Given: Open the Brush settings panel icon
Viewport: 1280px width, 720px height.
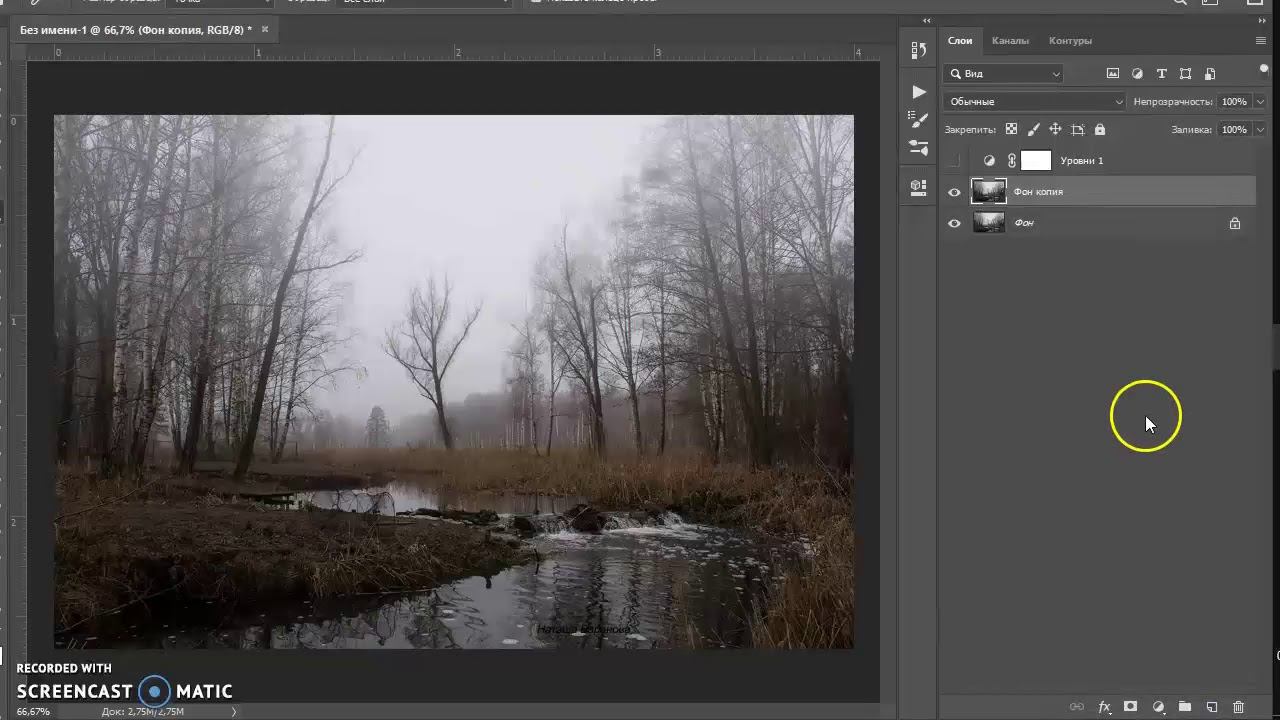Looking at the screenshot, I should 919,147.
